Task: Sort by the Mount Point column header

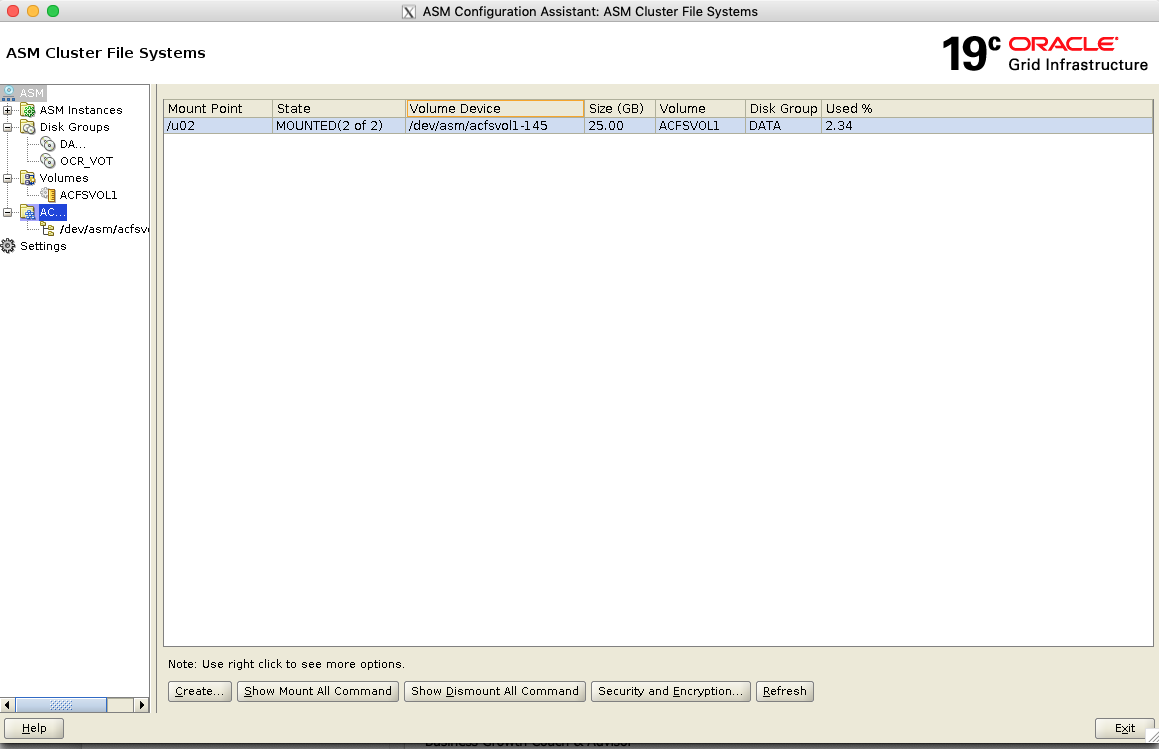Action: (x=218, y=109)
